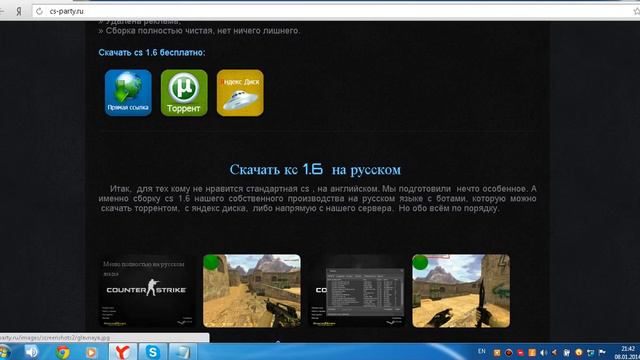Switch to Yandex Browser in the taskbar

click(122, 352)
